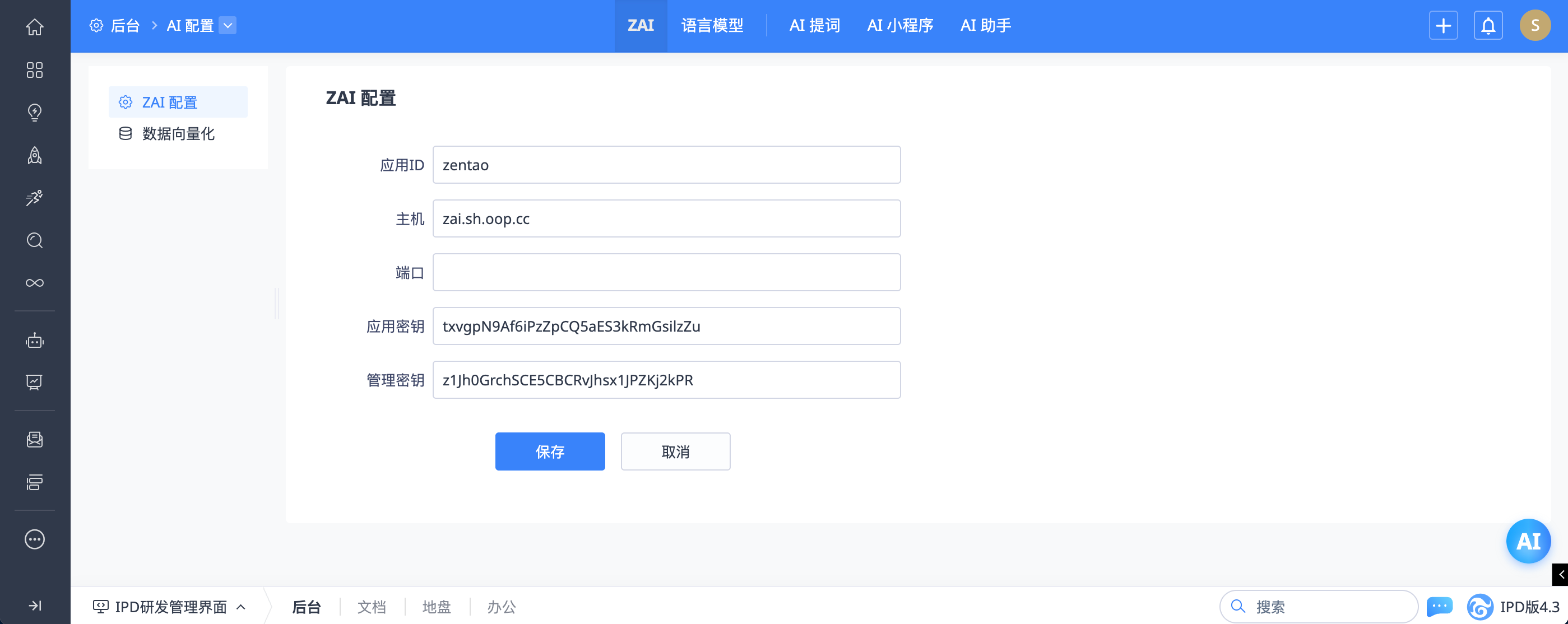Image resolution: width=1568 pixels, height=624 pixels.
Task: Select 数据向量化 in the left menu
Action: [x=178, y=134]
